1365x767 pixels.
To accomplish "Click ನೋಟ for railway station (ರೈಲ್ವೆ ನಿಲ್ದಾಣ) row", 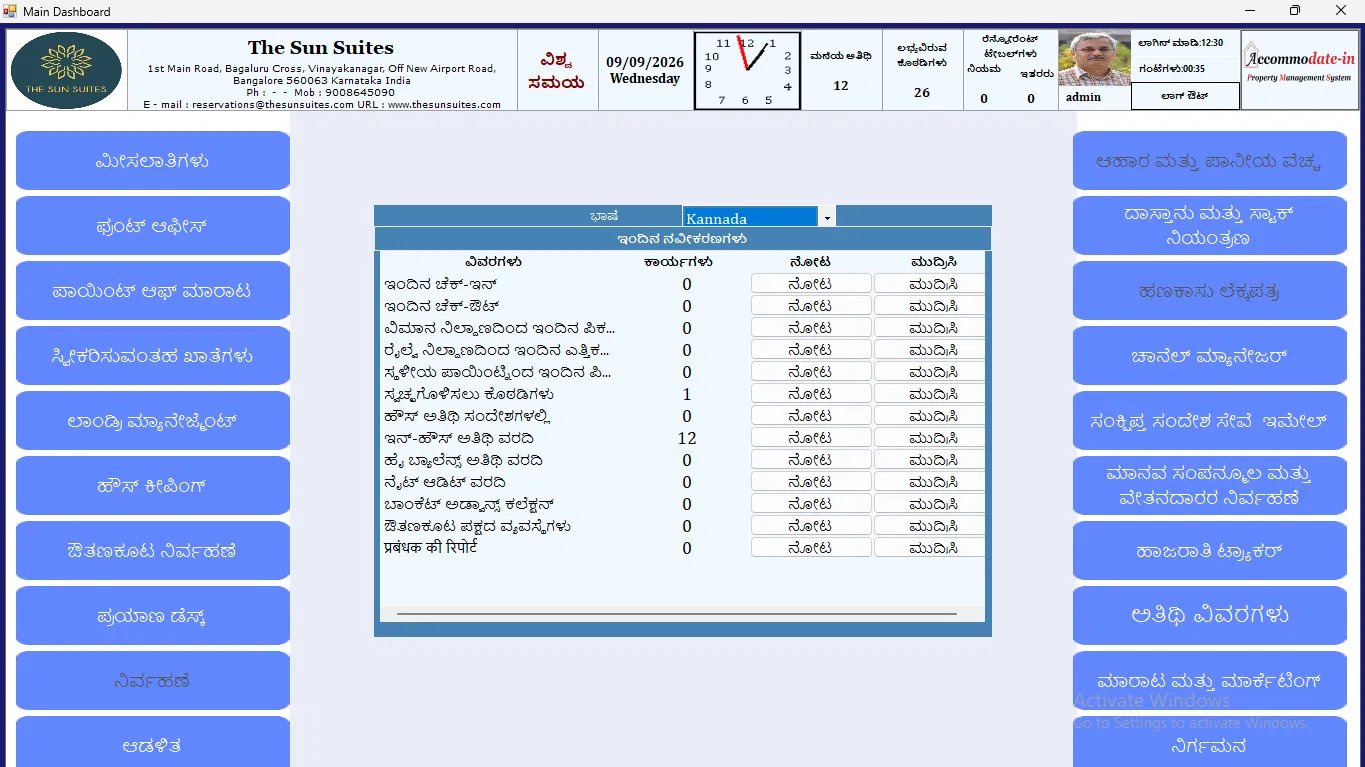I will pyautogui.click(x=811, y=350).
